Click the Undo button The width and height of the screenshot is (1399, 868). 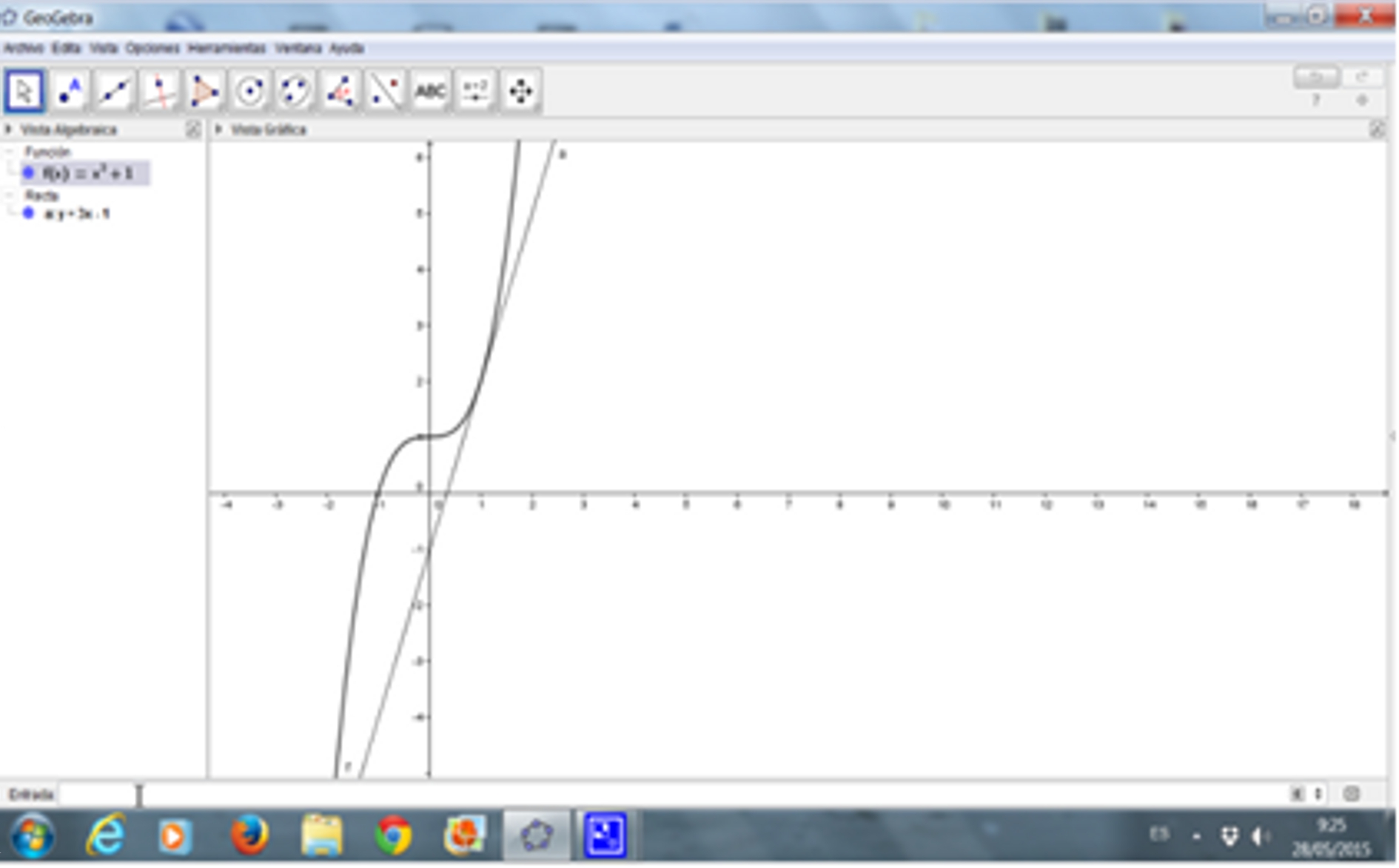coord(1315,77)
